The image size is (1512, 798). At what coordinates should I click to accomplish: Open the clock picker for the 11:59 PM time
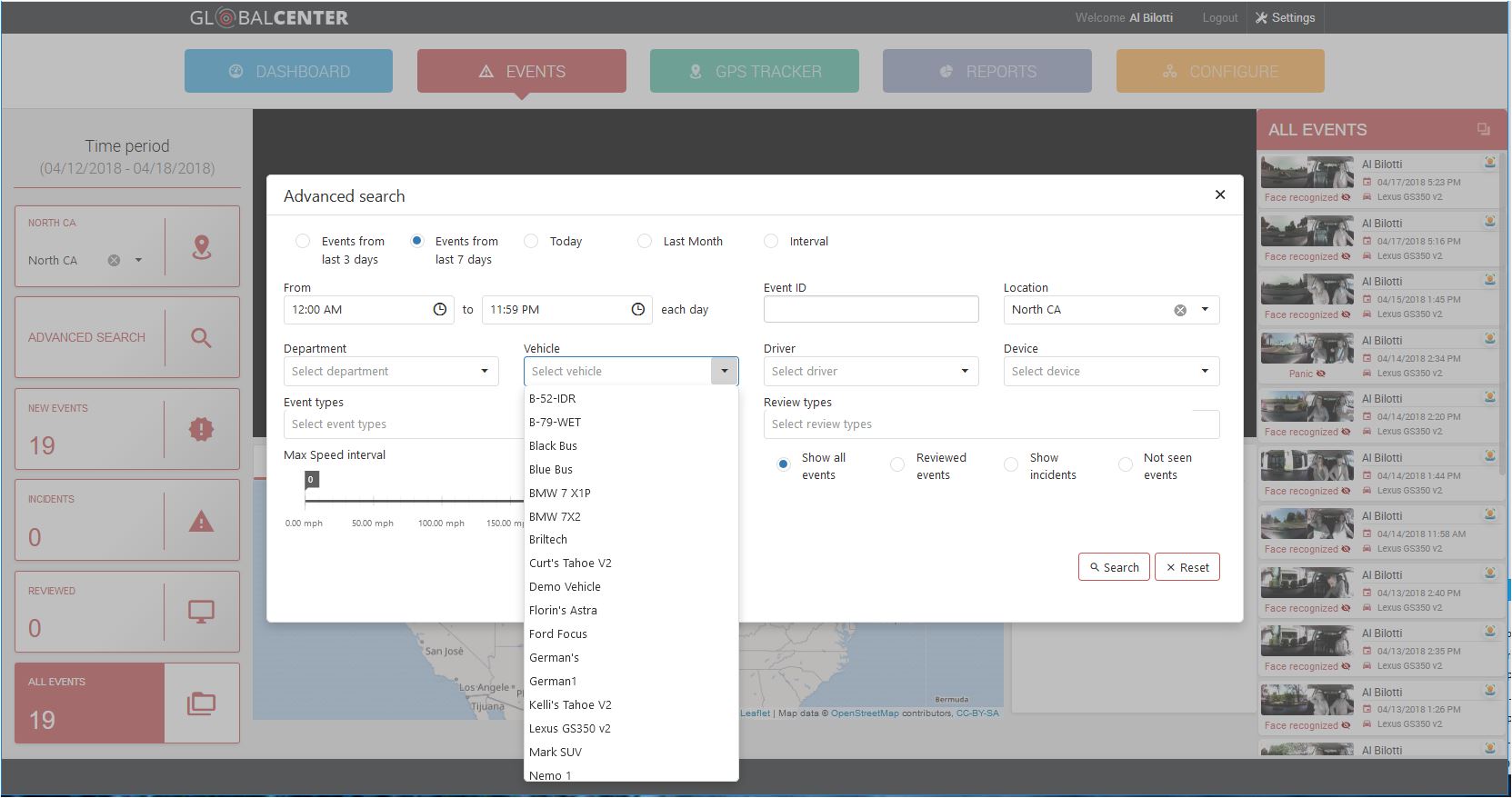pos(638,309)
